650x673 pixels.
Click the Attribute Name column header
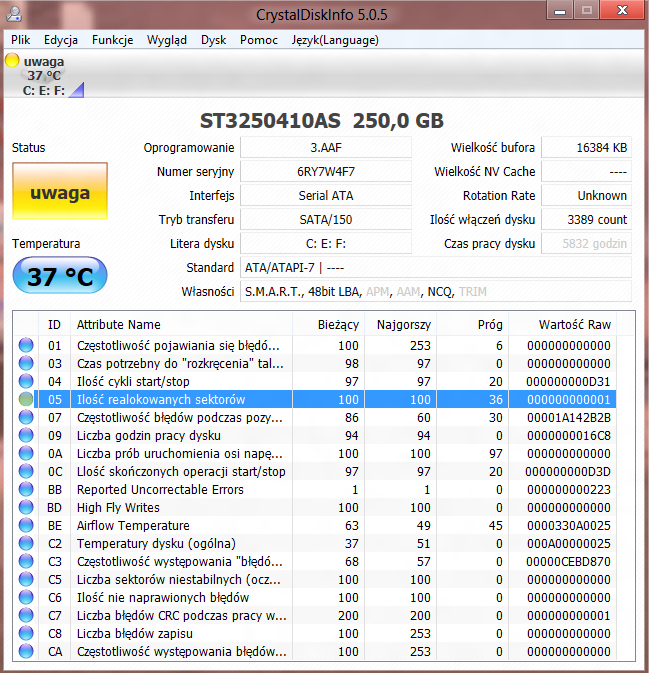[182, 324]
